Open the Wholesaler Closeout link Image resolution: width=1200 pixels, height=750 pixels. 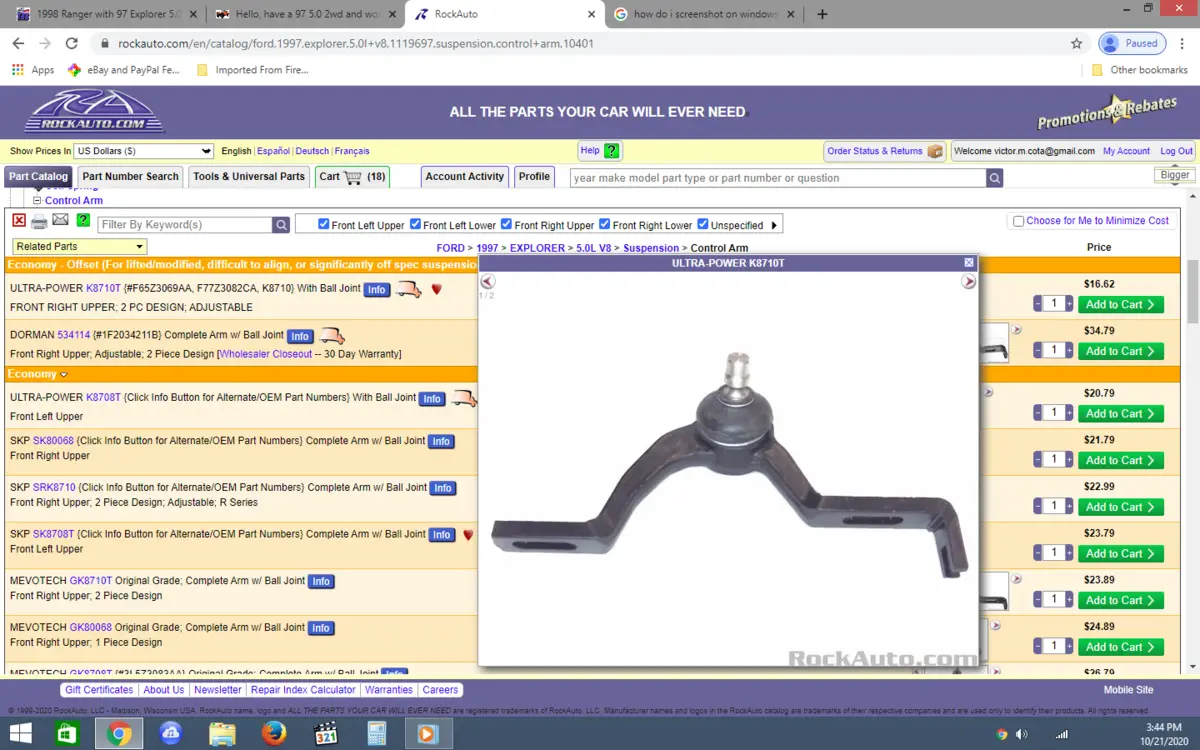pos(266,354)
